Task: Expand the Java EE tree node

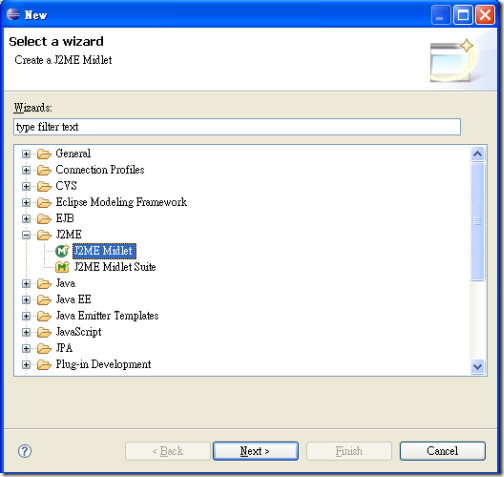Action: click(26, 300)
